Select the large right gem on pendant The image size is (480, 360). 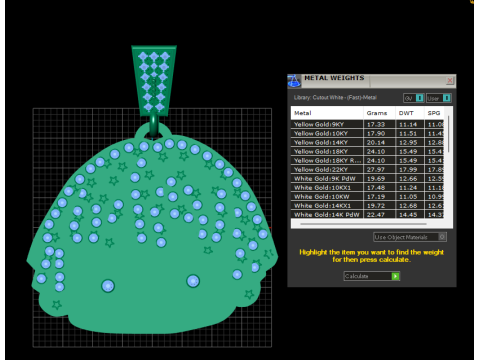tap(193, 281)
